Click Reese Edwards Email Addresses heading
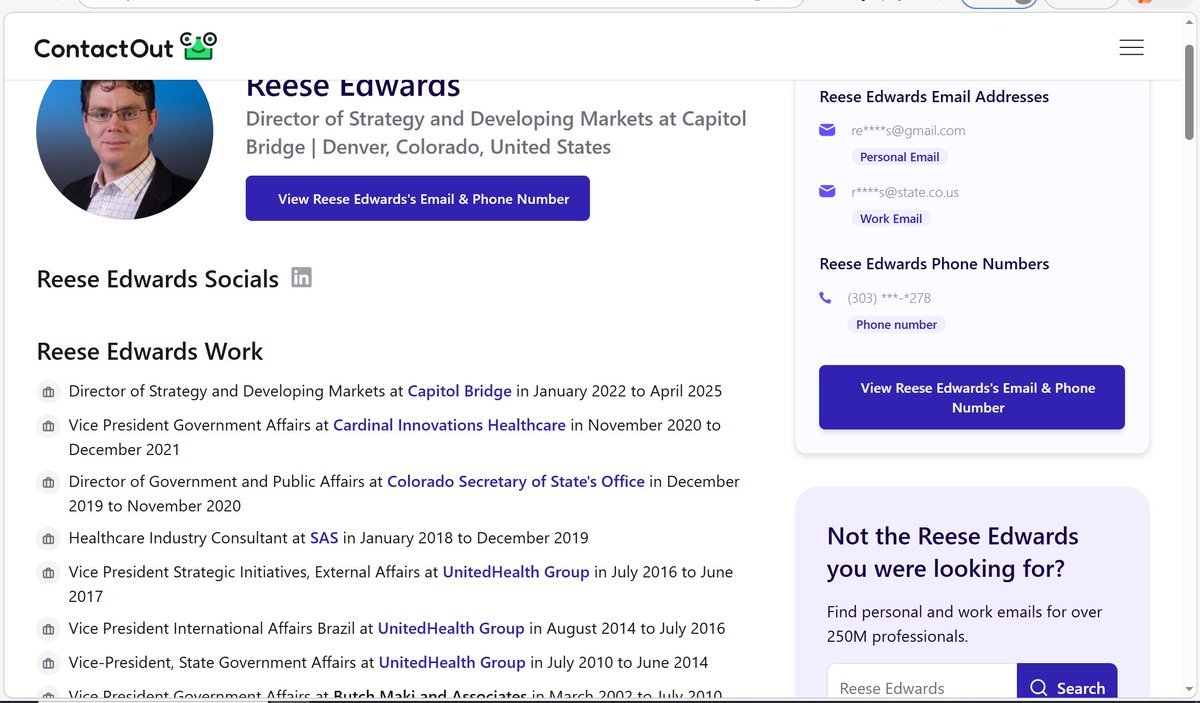 click(x=934, y=97)
